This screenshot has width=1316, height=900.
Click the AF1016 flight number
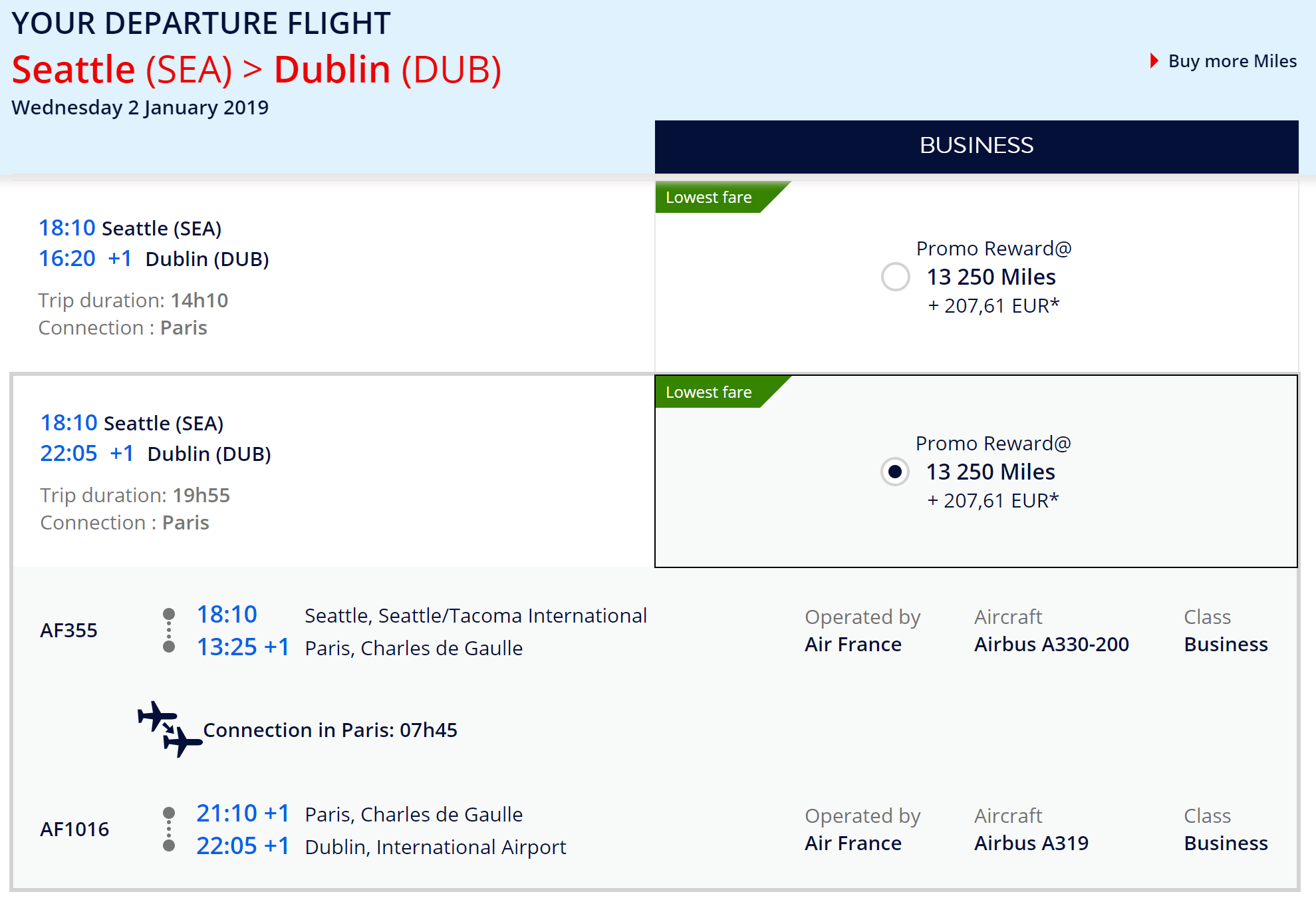[x=74, y=829]
